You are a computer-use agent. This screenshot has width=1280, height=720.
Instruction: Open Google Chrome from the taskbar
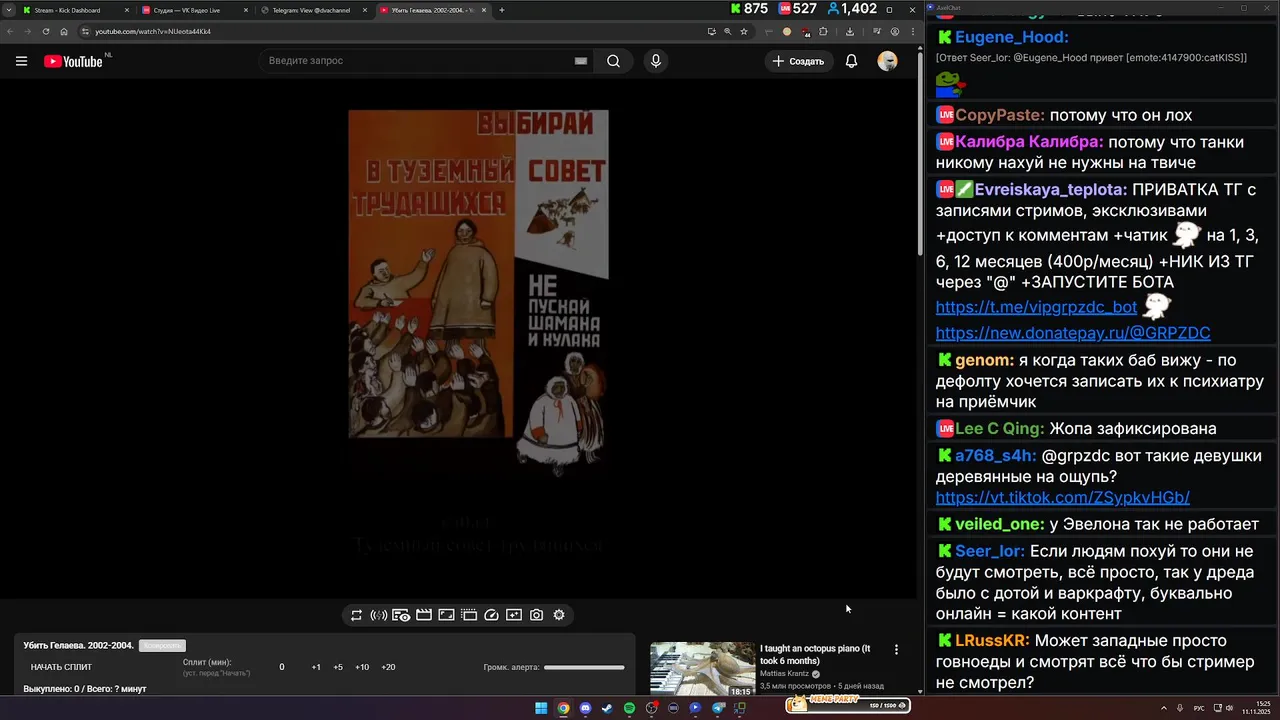click(563, 708)
